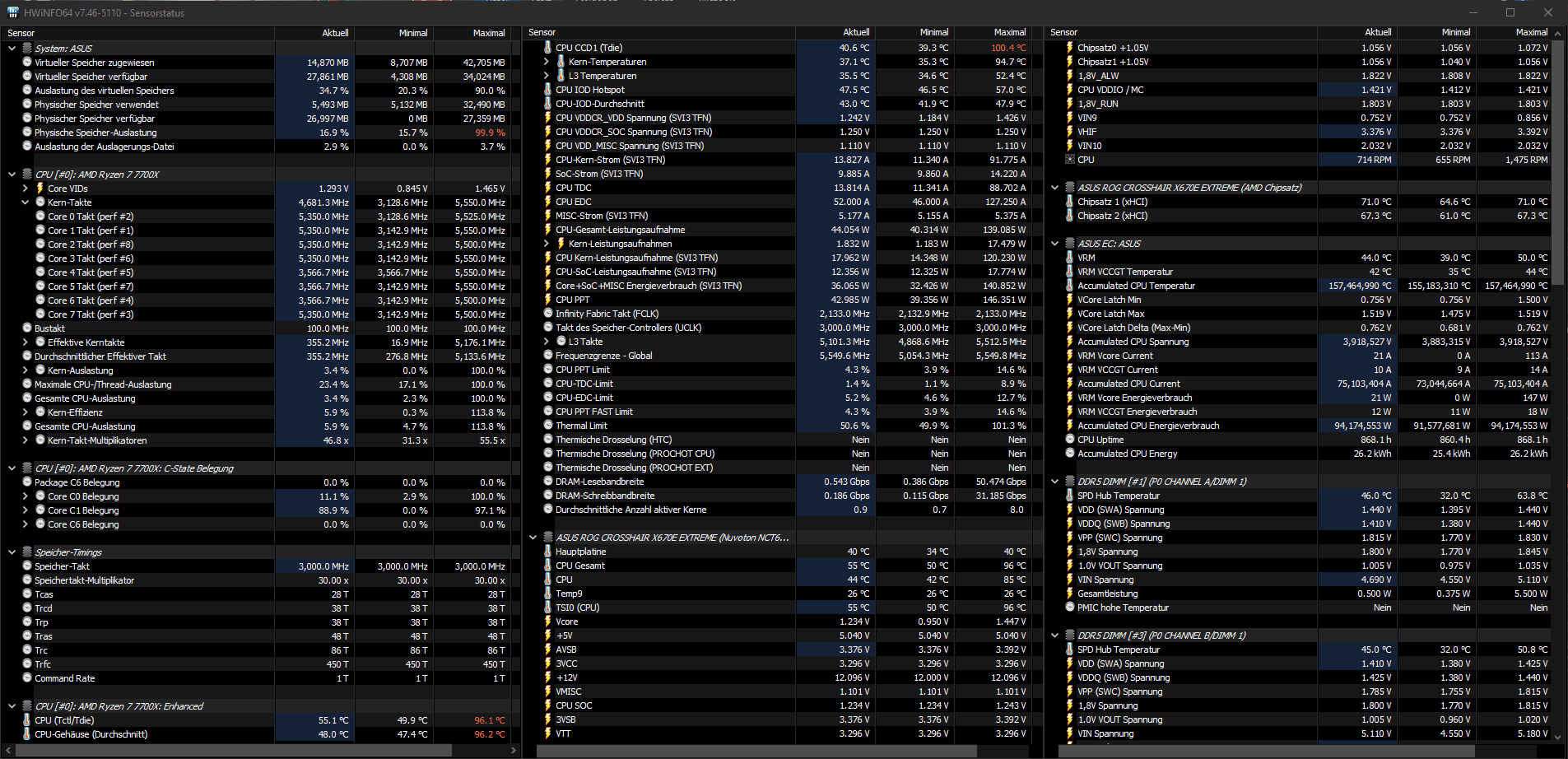
Task: Click the lightning icon beside Accumulated CPU Spannung
Action: 1069,342
